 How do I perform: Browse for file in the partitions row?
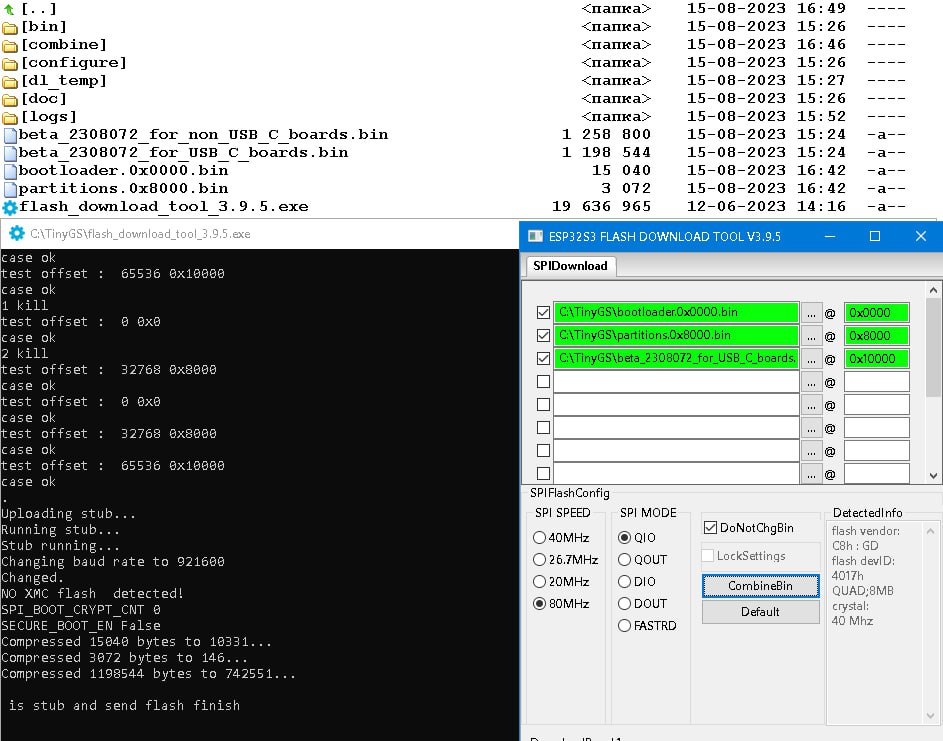[x=812, y=335]
